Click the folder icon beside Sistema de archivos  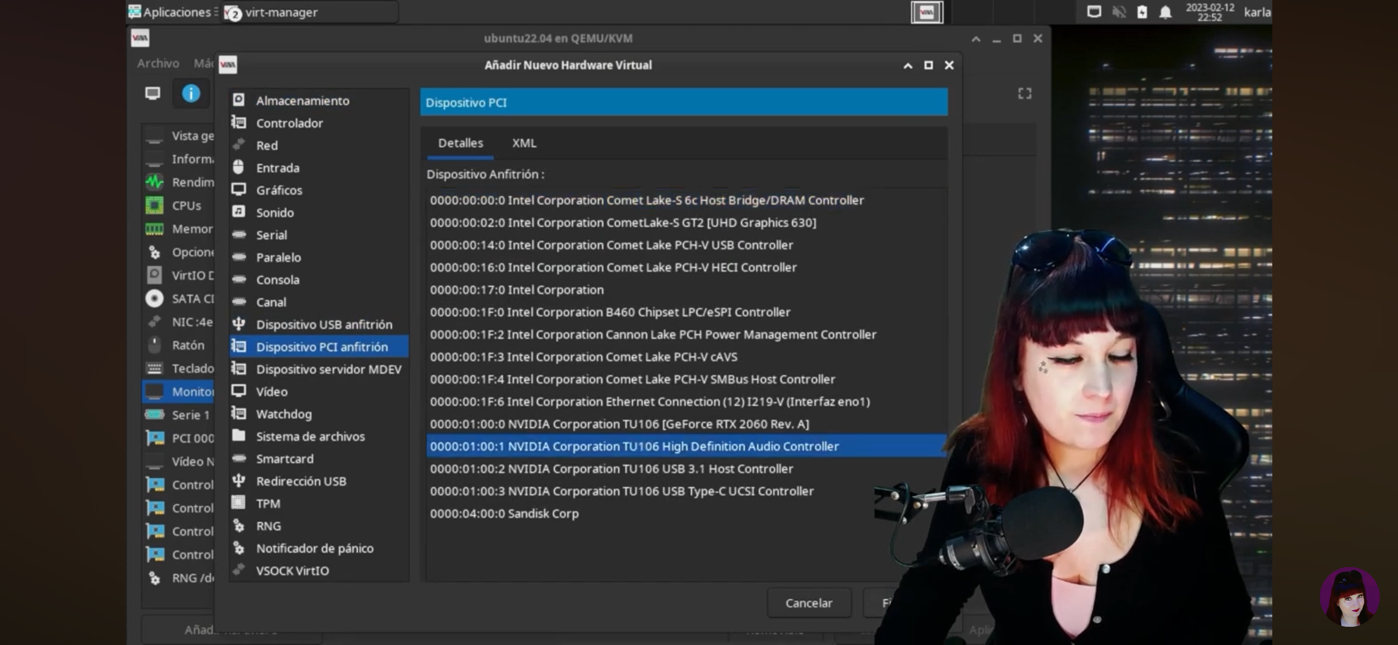[239, 436]
